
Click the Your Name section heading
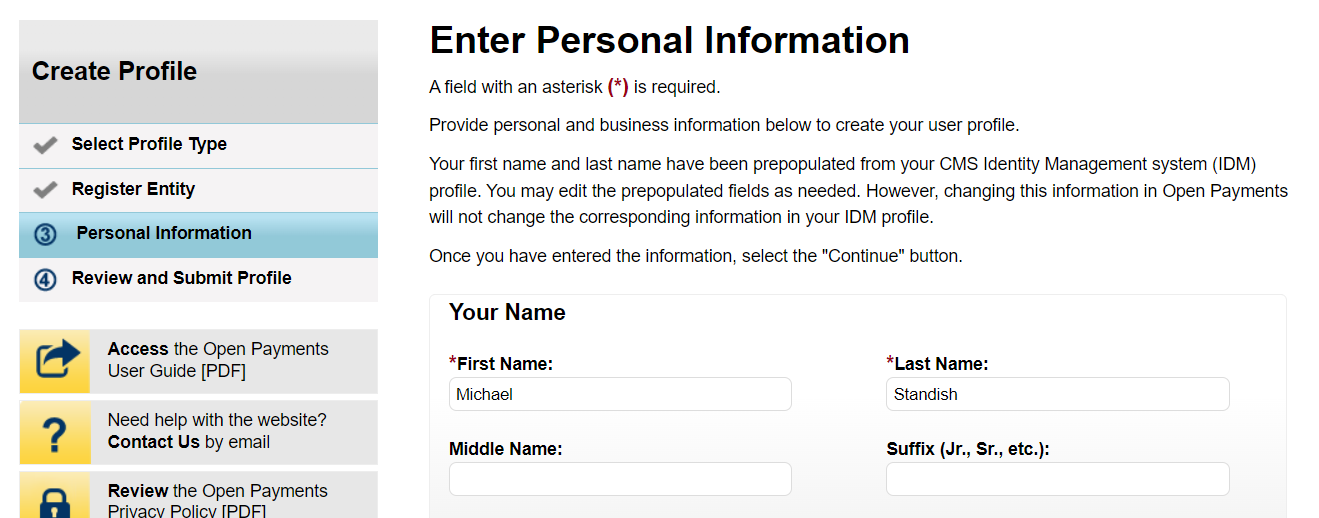pos(507,313)
